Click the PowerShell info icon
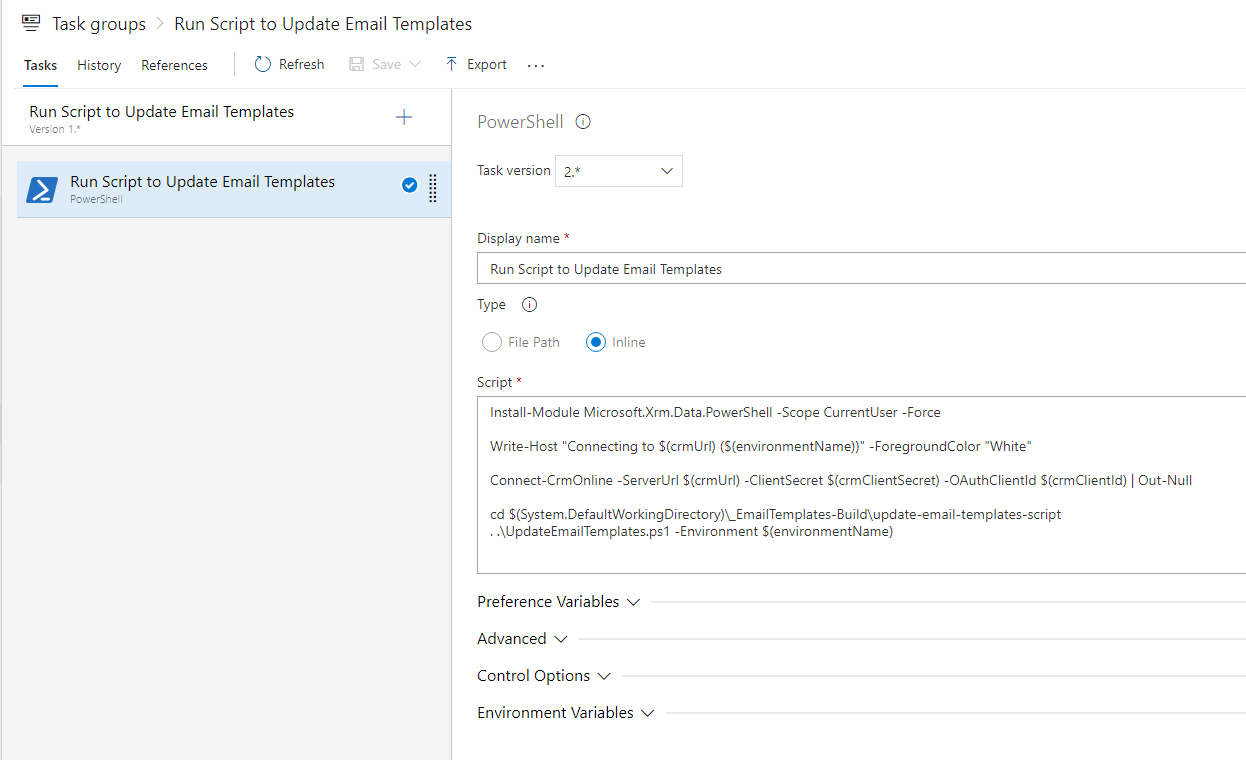 [583, 122]
